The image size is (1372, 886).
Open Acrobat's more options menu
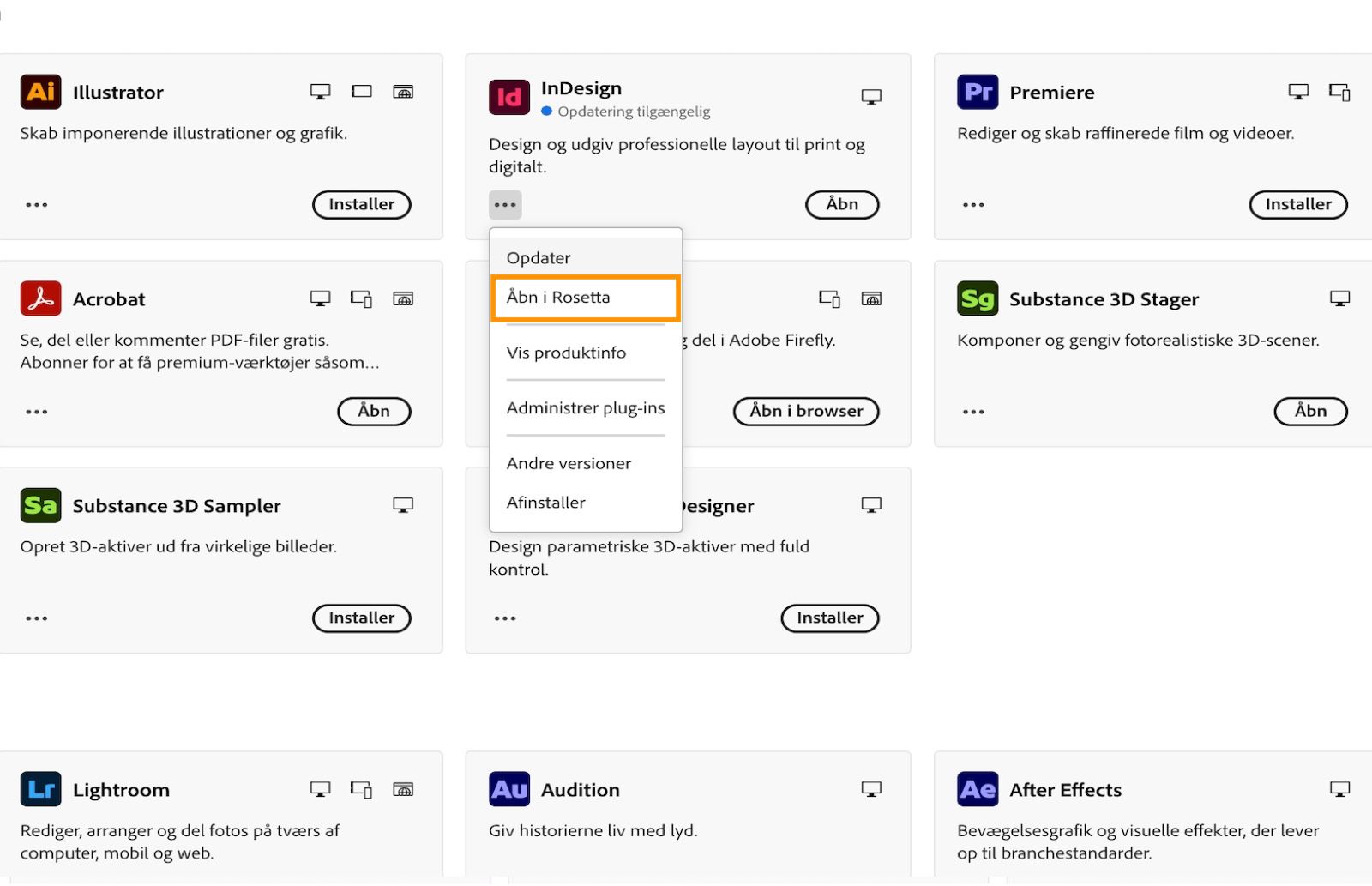pos(37,412)
